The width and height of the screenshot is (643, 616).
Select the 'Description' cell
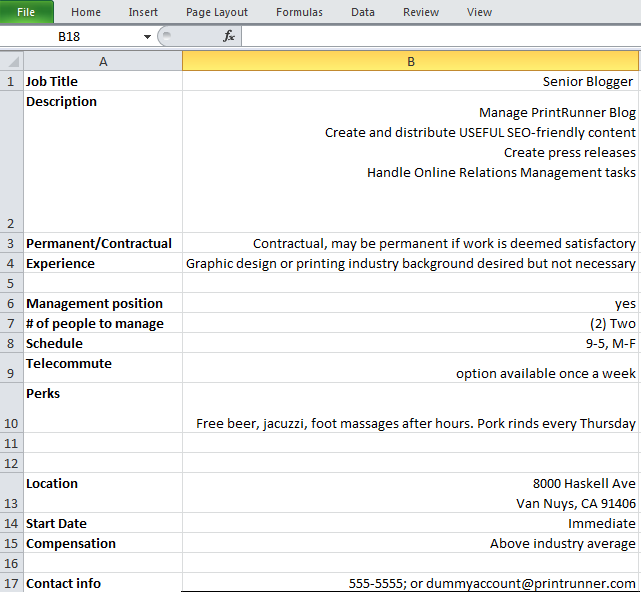point(103,162)
